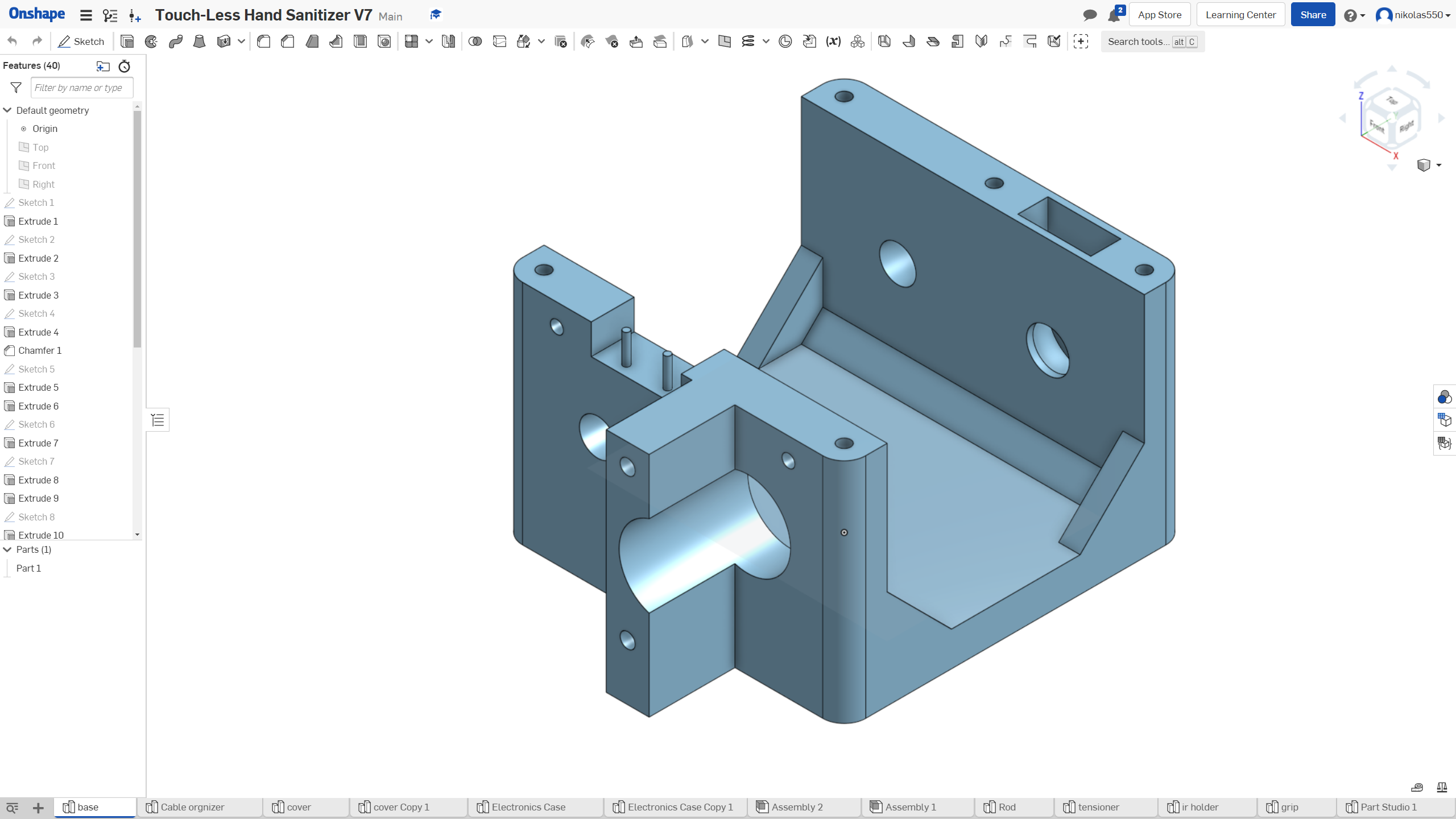Select the Extrude tool
The height and width of the screenshot is (819, 1456).
point(127,41)
